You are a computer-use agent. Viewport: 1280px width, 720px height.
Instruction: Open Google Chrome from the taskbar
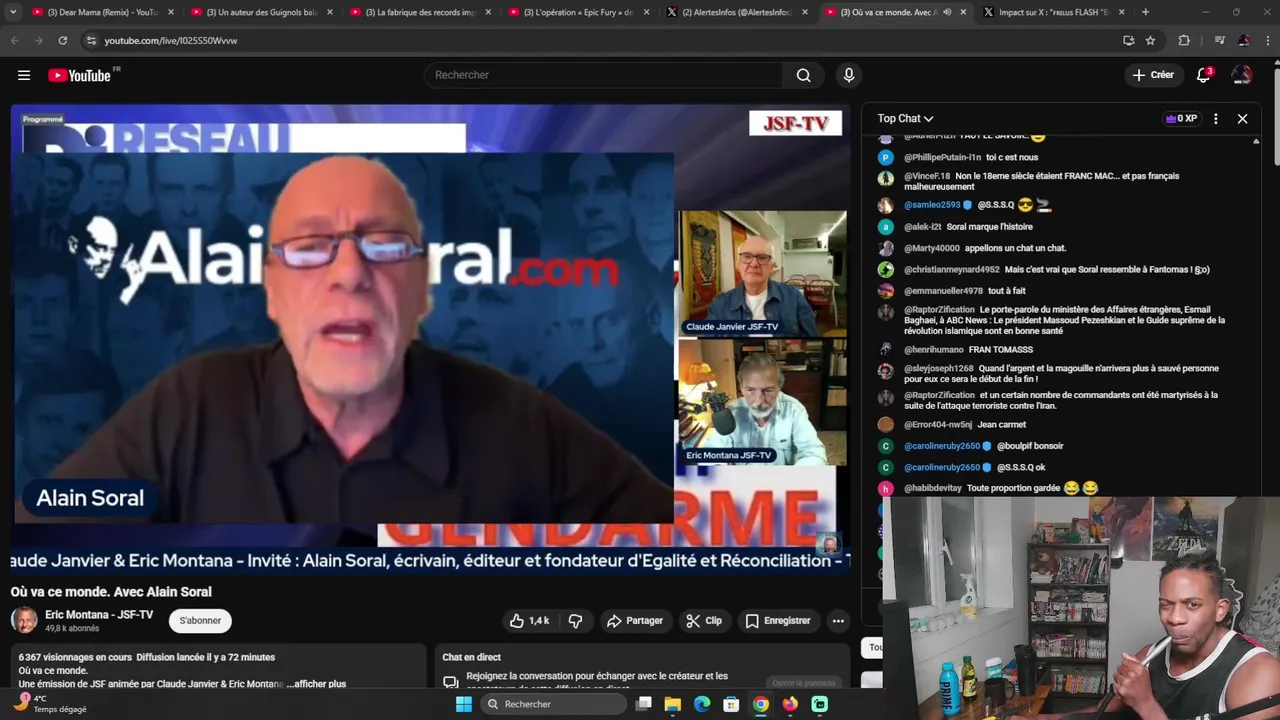761,704
